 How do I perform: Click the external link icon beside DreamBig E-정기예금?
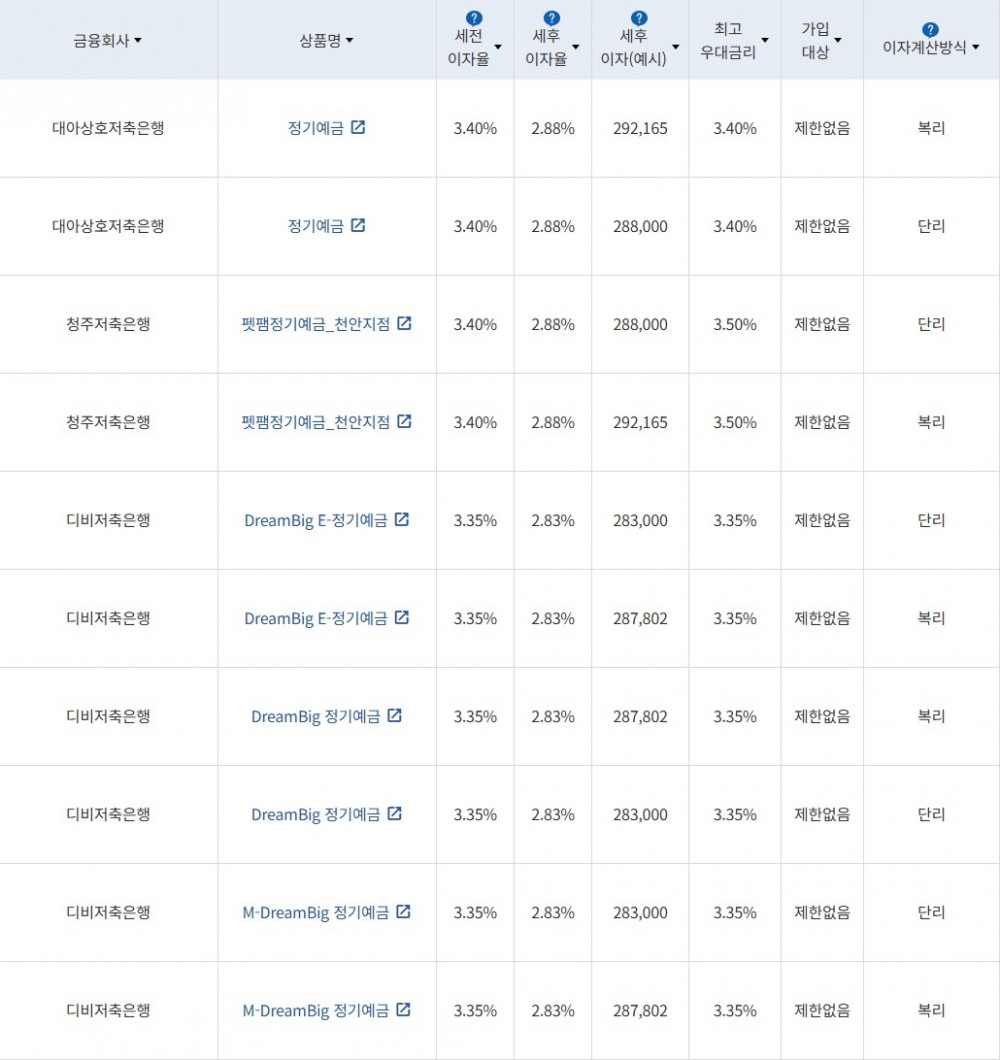point(402,519)
